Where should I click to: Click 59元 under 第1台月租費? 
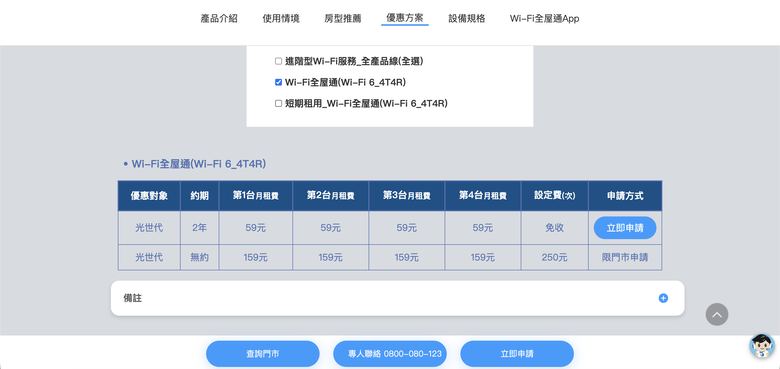pyautogui.click(x=256, y=228)
